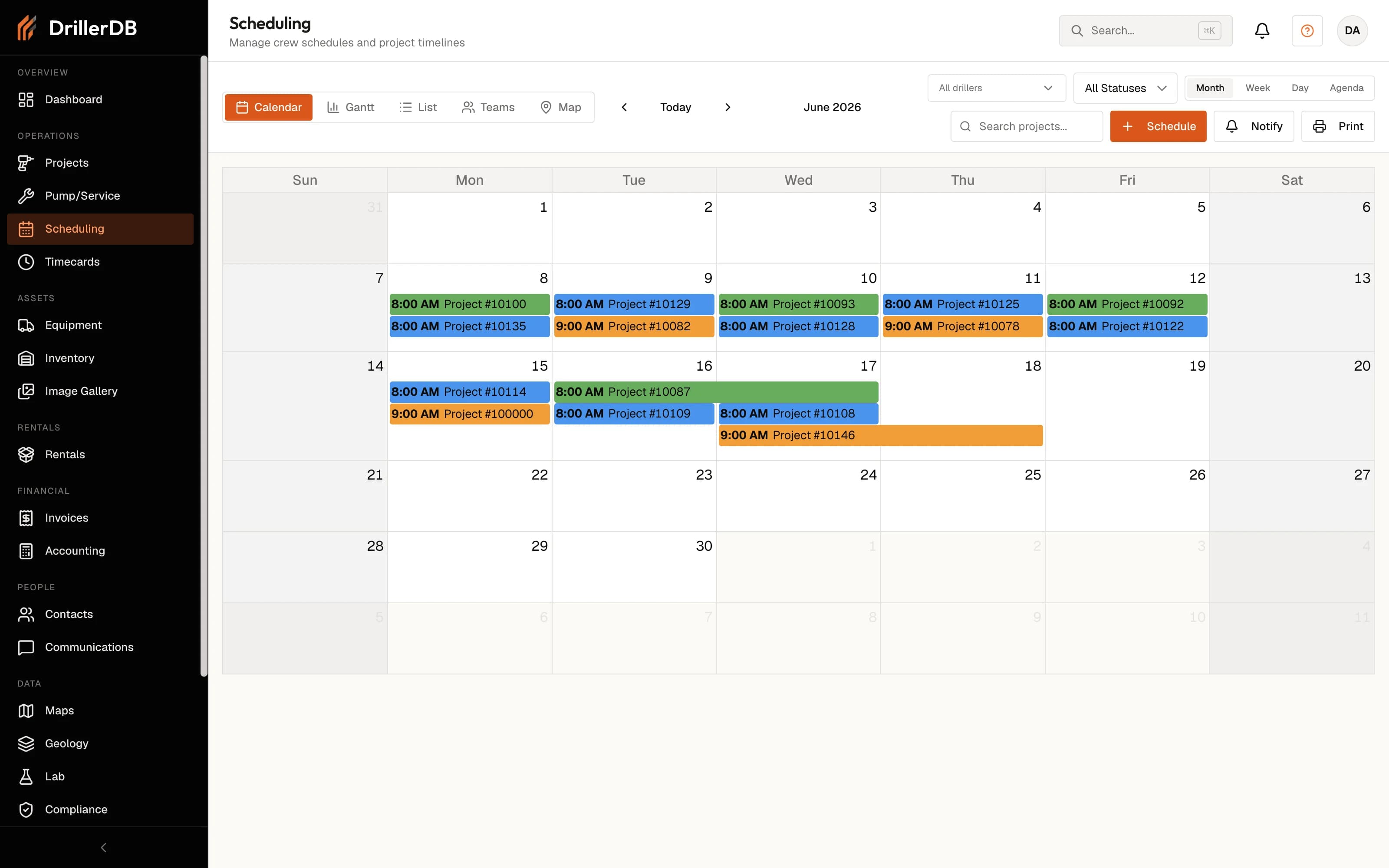Open Equipment assets page
The height and width of the screenshot is (868, 1389).
point(100,325)
